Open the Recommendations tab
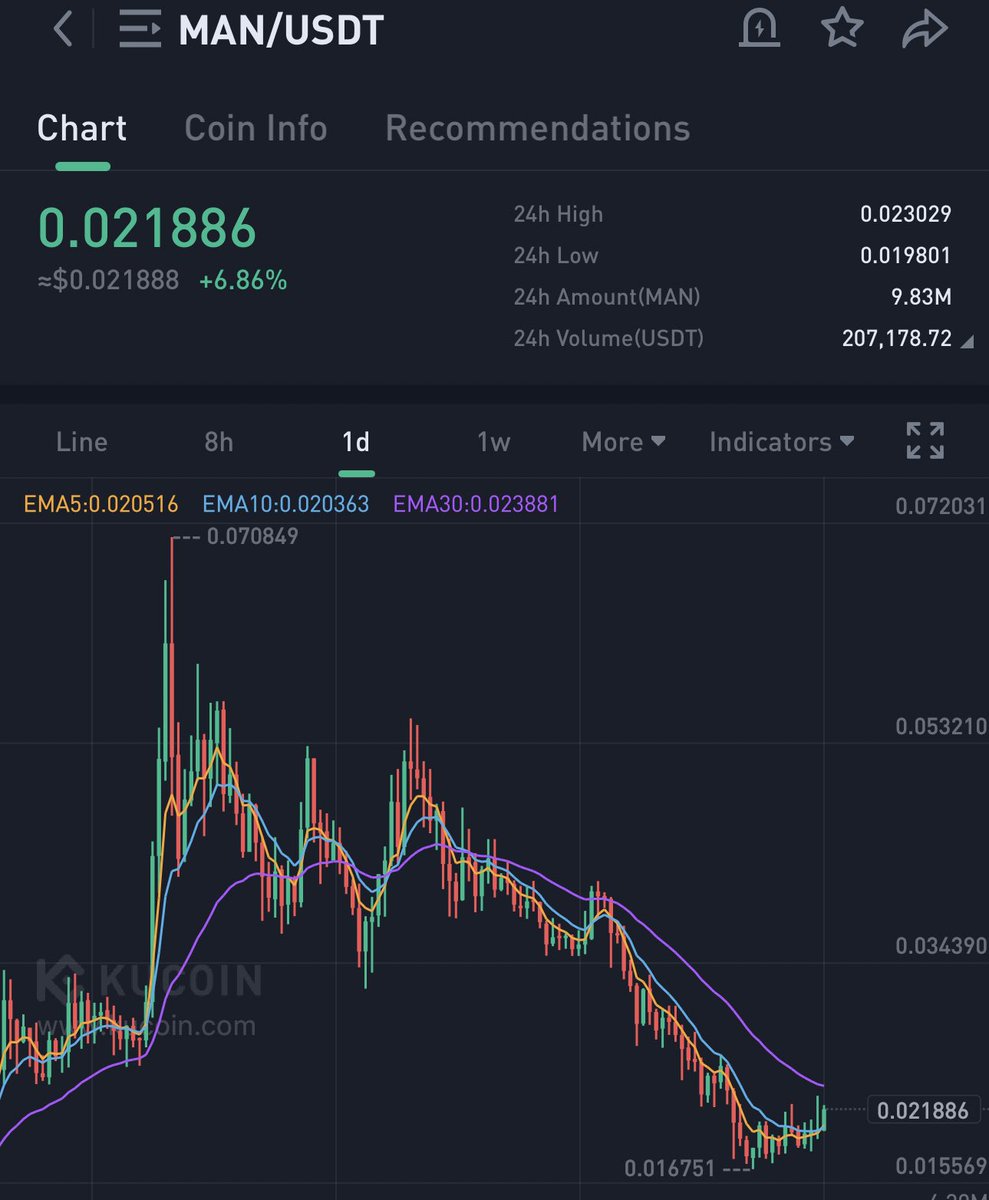This screenshot has height=1200, width=989. tap(537, 128)
